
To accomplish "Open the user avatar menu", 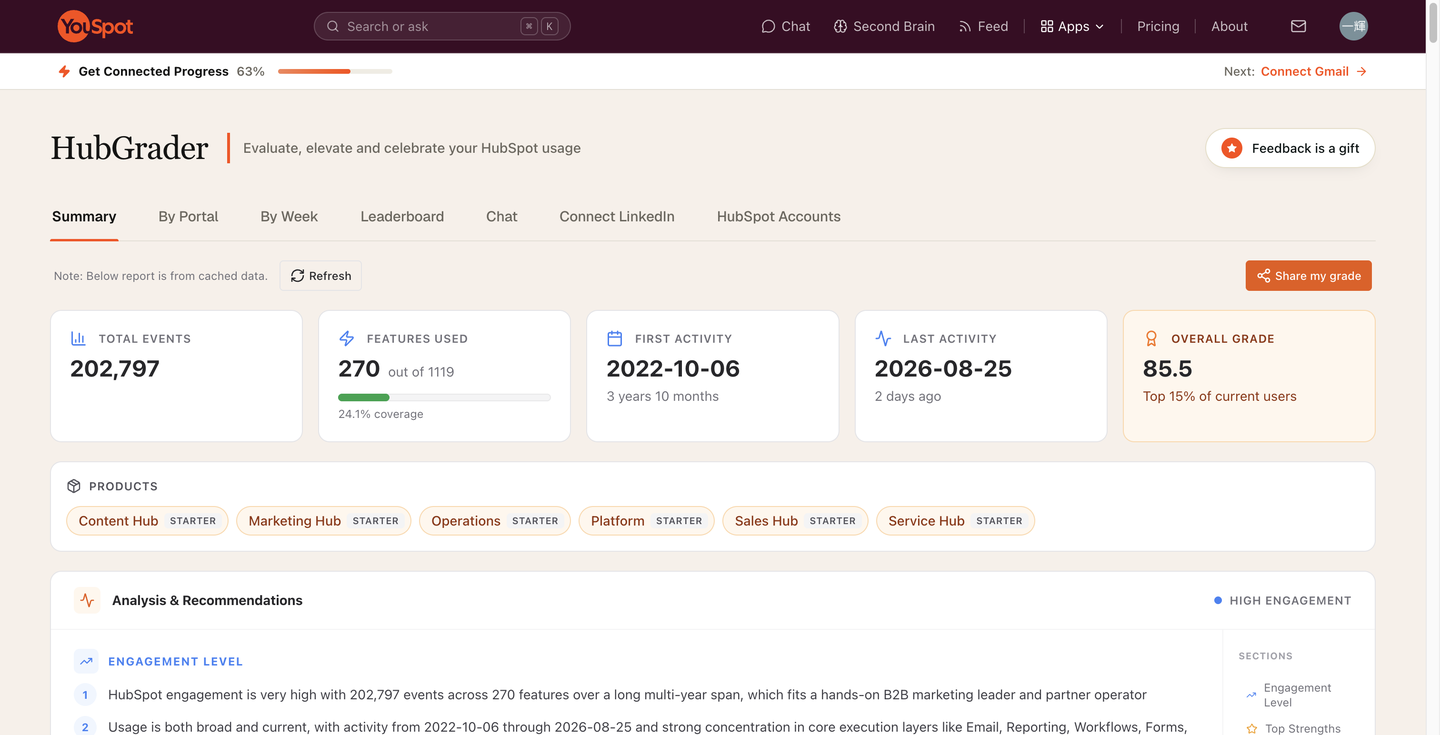I will (x=1353, y=26).
